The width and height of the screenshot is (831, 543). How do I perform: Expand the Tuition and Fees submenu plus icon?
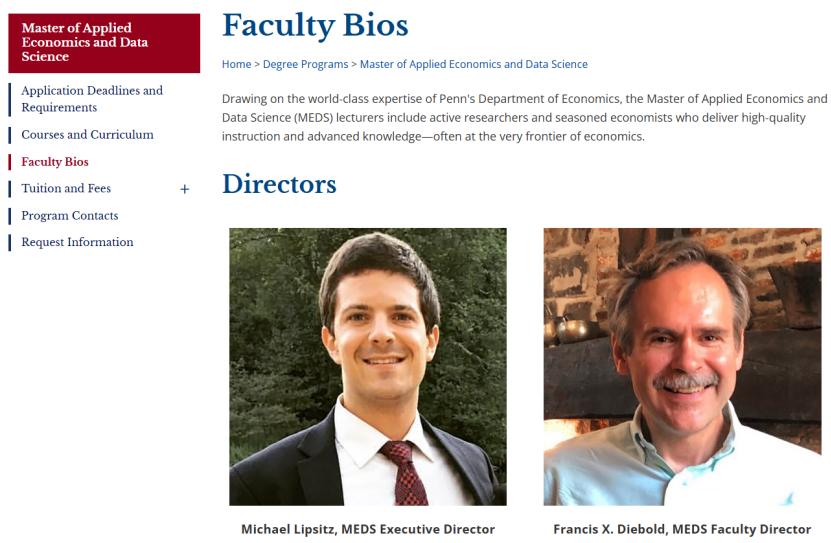coord(184,189)
